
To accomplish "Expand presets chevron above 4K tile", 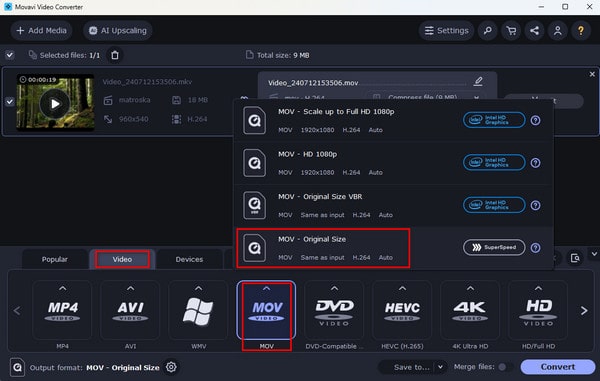I will (470, 288).
